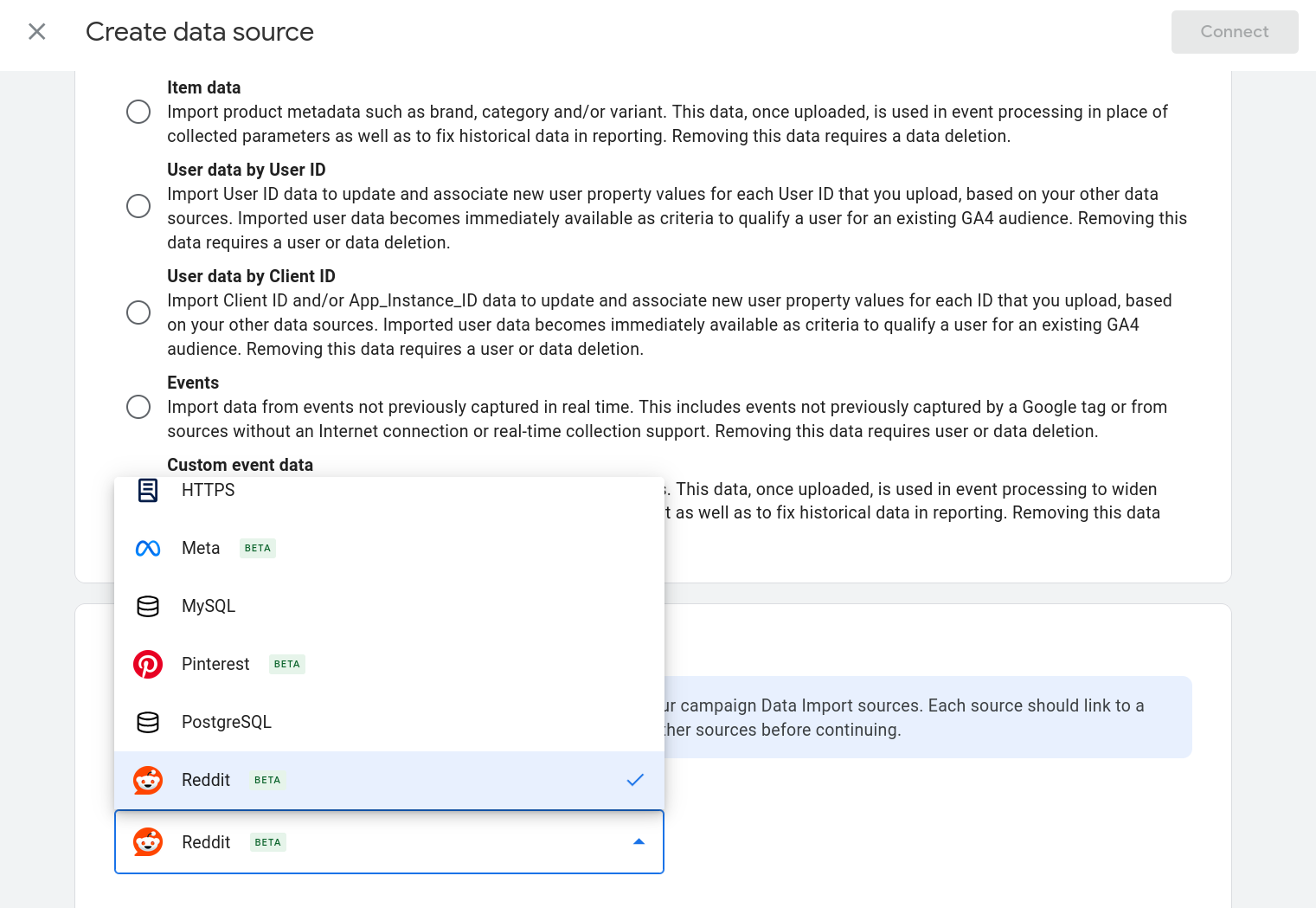Select the Item data radio button
This screenshot has width=1316, height=908.
(x=138, y=112)
